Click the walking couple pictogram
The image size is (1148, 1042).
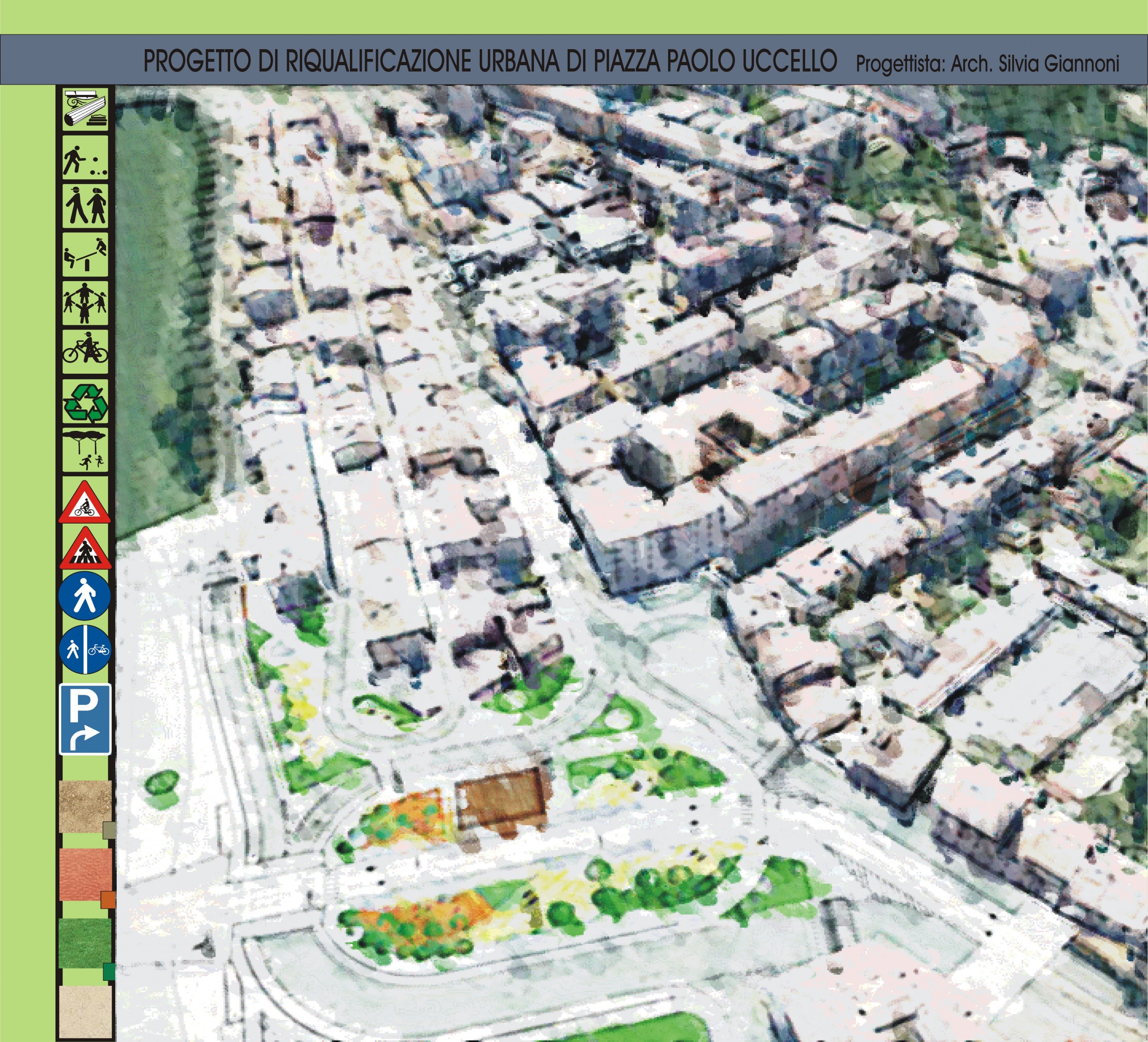(x=84, y=206)
